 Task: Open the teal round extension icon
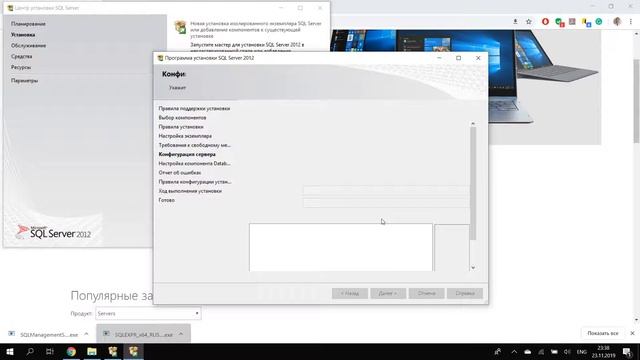(599, 22)
